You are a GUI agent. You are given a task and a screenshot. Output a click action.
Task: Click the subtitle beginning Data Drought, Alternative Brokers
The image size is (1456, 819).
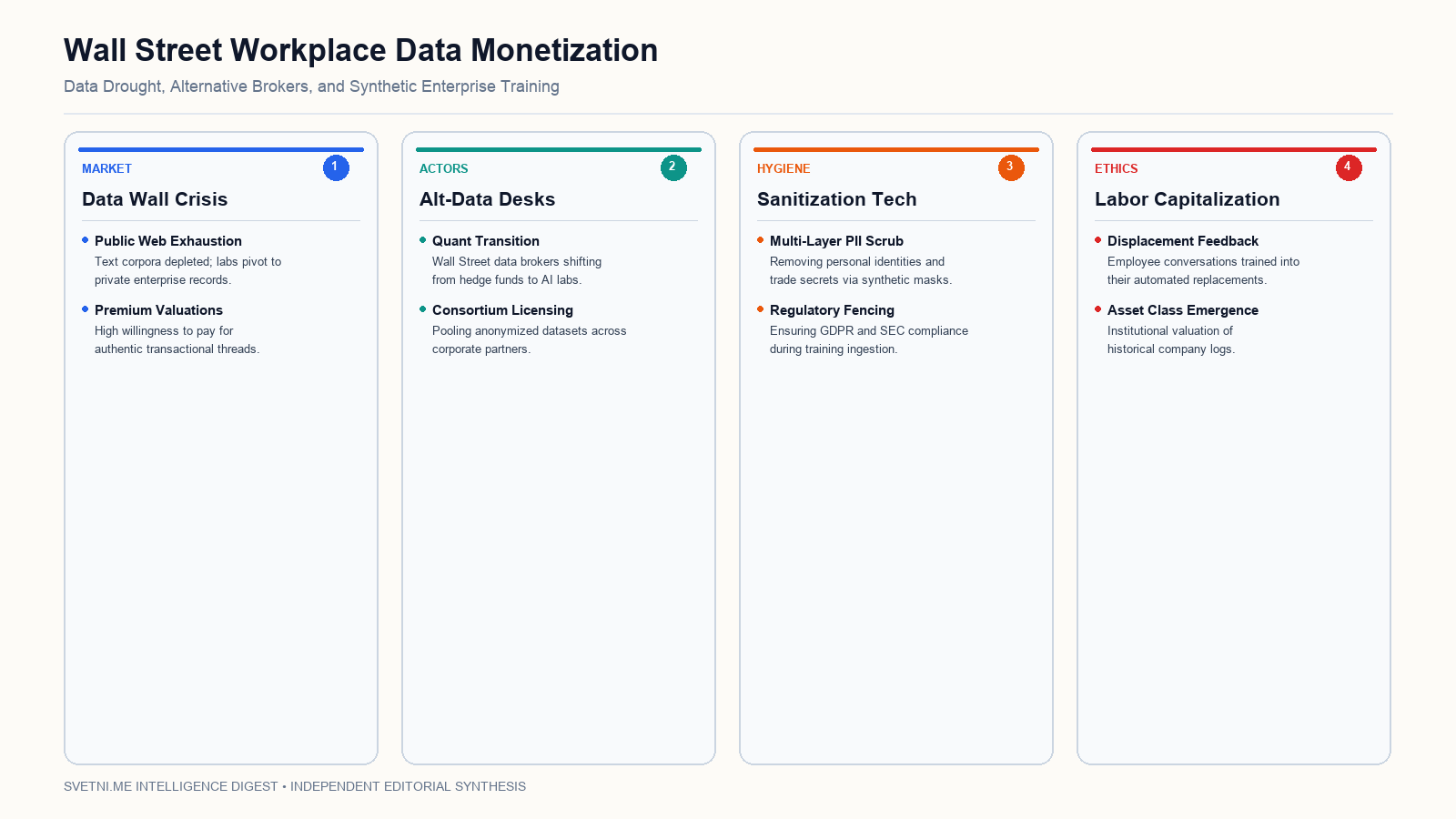click(x=311, y=86)
